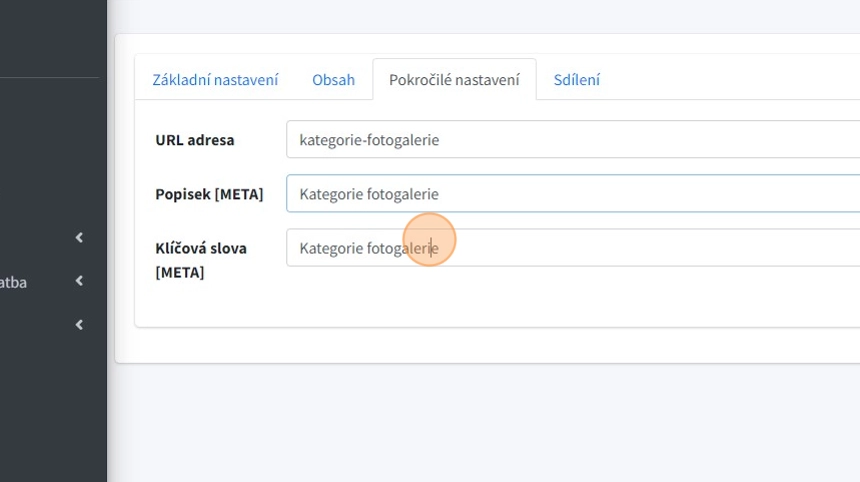The image size is (860, 482).
Task: Open the 'atba' sidebar menu entry
Action: 14,282
